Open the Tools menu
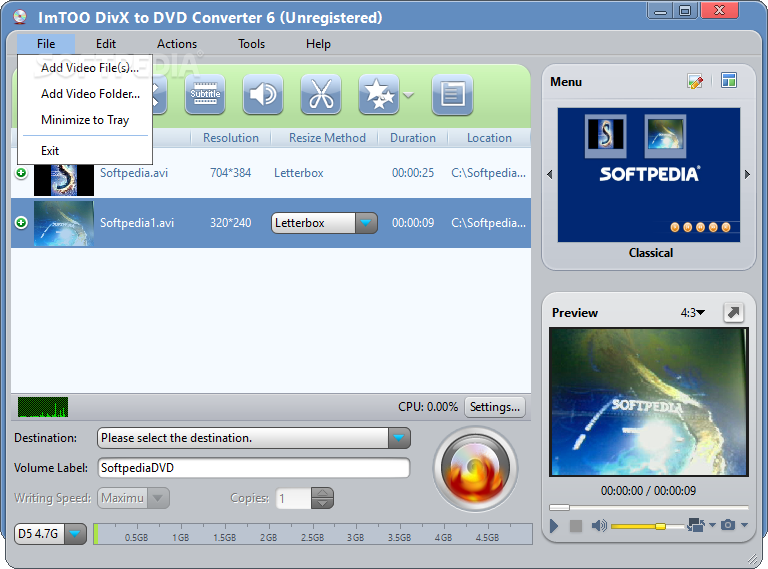 pos(251,44)
